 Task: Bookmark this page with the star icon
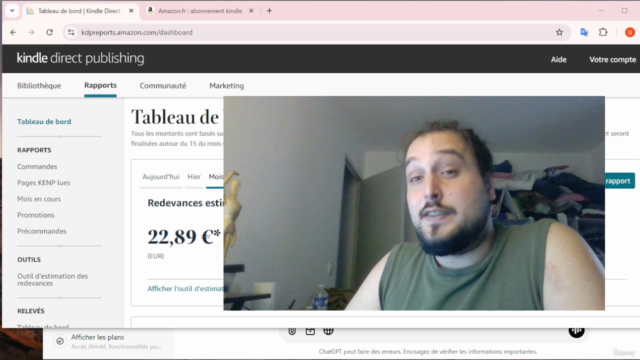559,32
